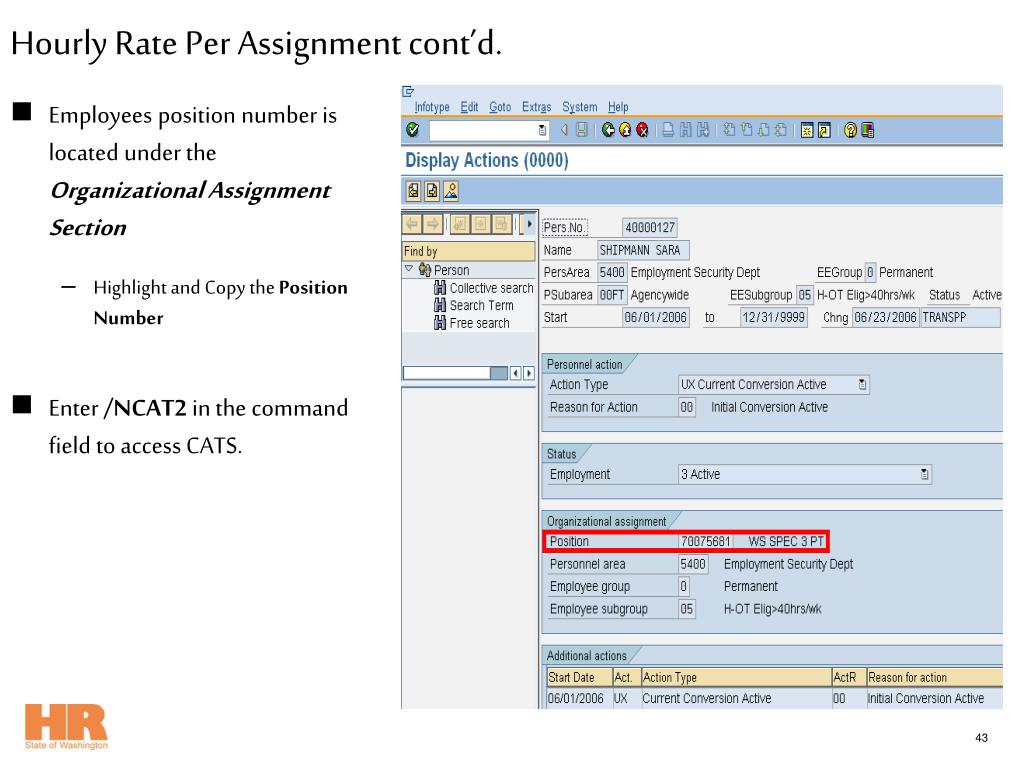Click the third greyed icon in the object manager toolbar
The height and width of the screenshot is (768, 1024).
460,224
